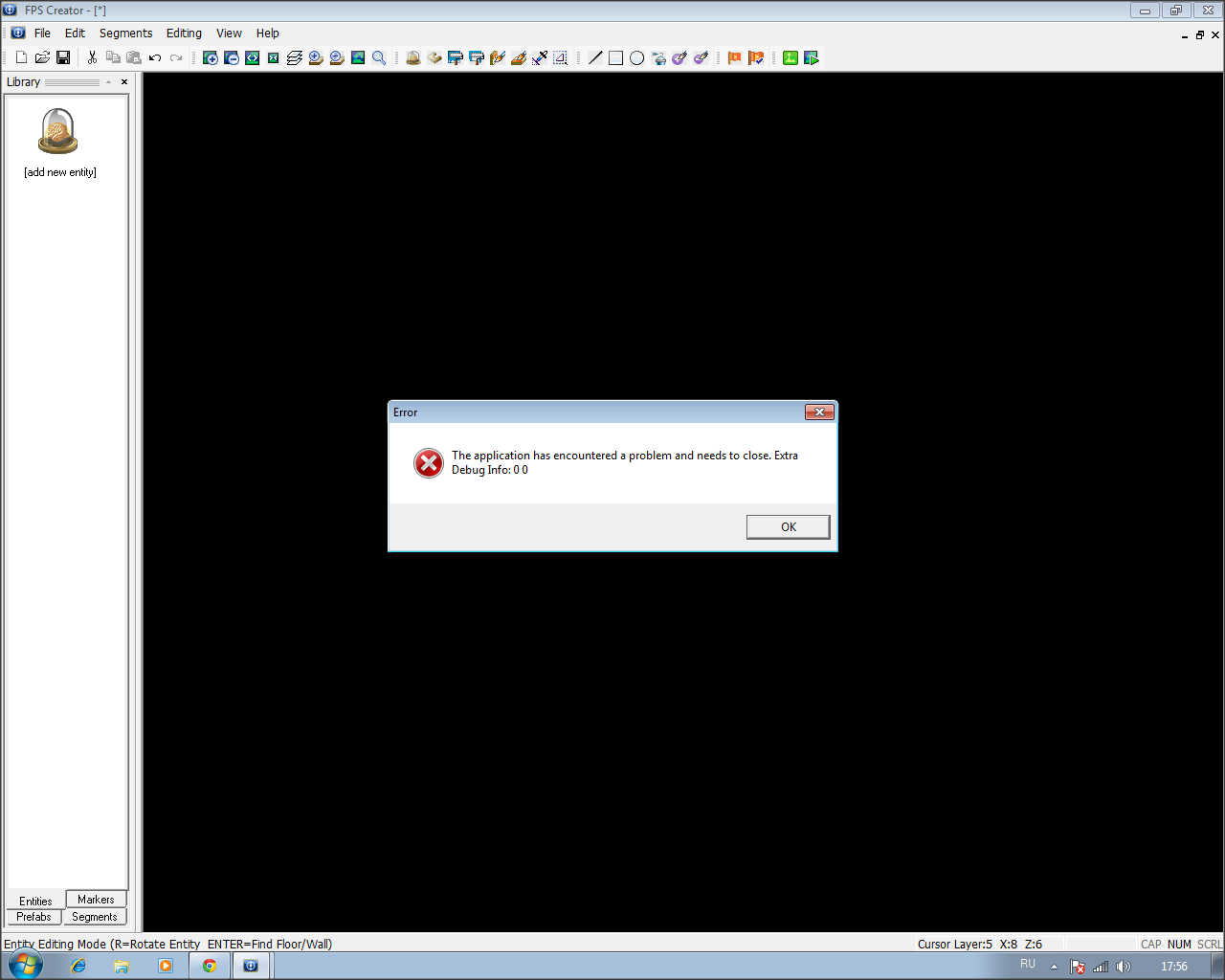Image resolution: width=1225 pixels, height=980 pixels.
Task: Click the eyedropper picker tool
Action: [540, 57]
